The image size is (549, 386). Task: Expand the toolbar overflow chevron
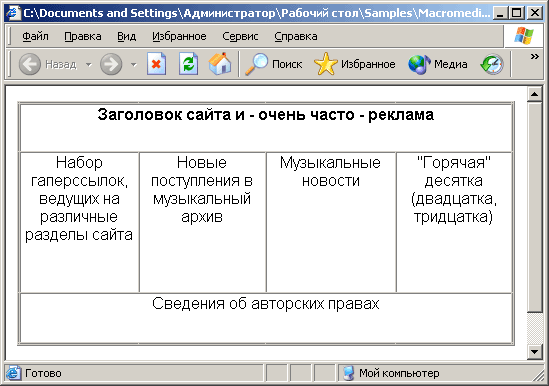click(x=534, y=56)
